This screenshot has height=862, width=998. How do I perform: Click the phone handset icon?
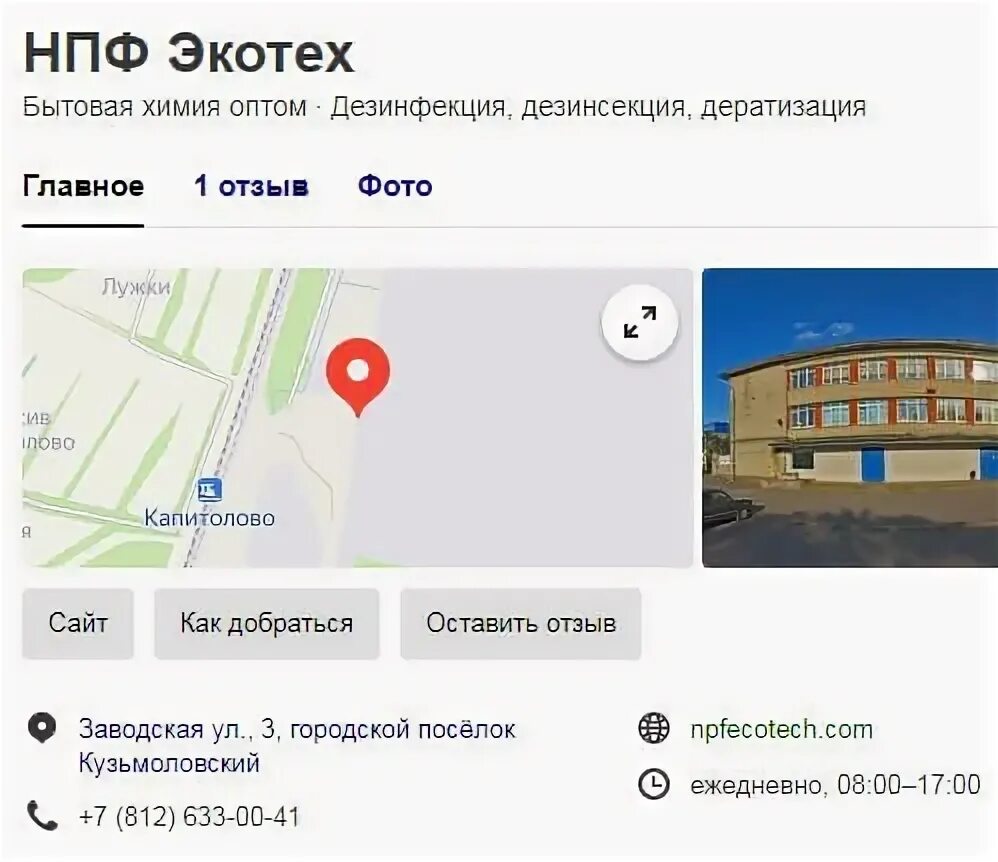click(x=42, y=816)
